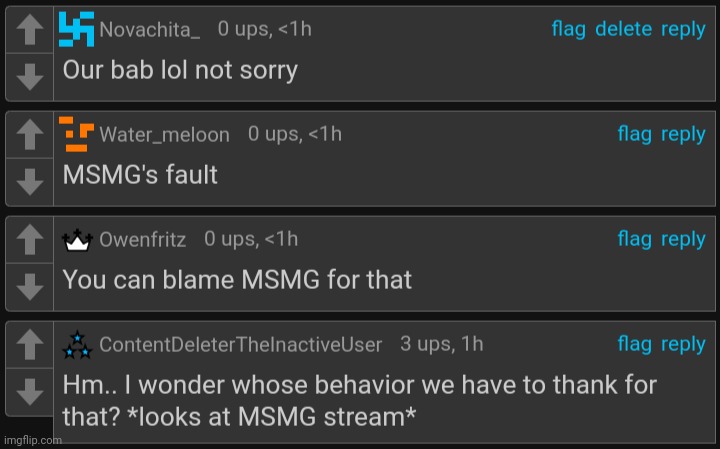Reply to Novachita_'s comment
Image resolution: width=720 pixels, height=449 pixels.
pos(683,30)
